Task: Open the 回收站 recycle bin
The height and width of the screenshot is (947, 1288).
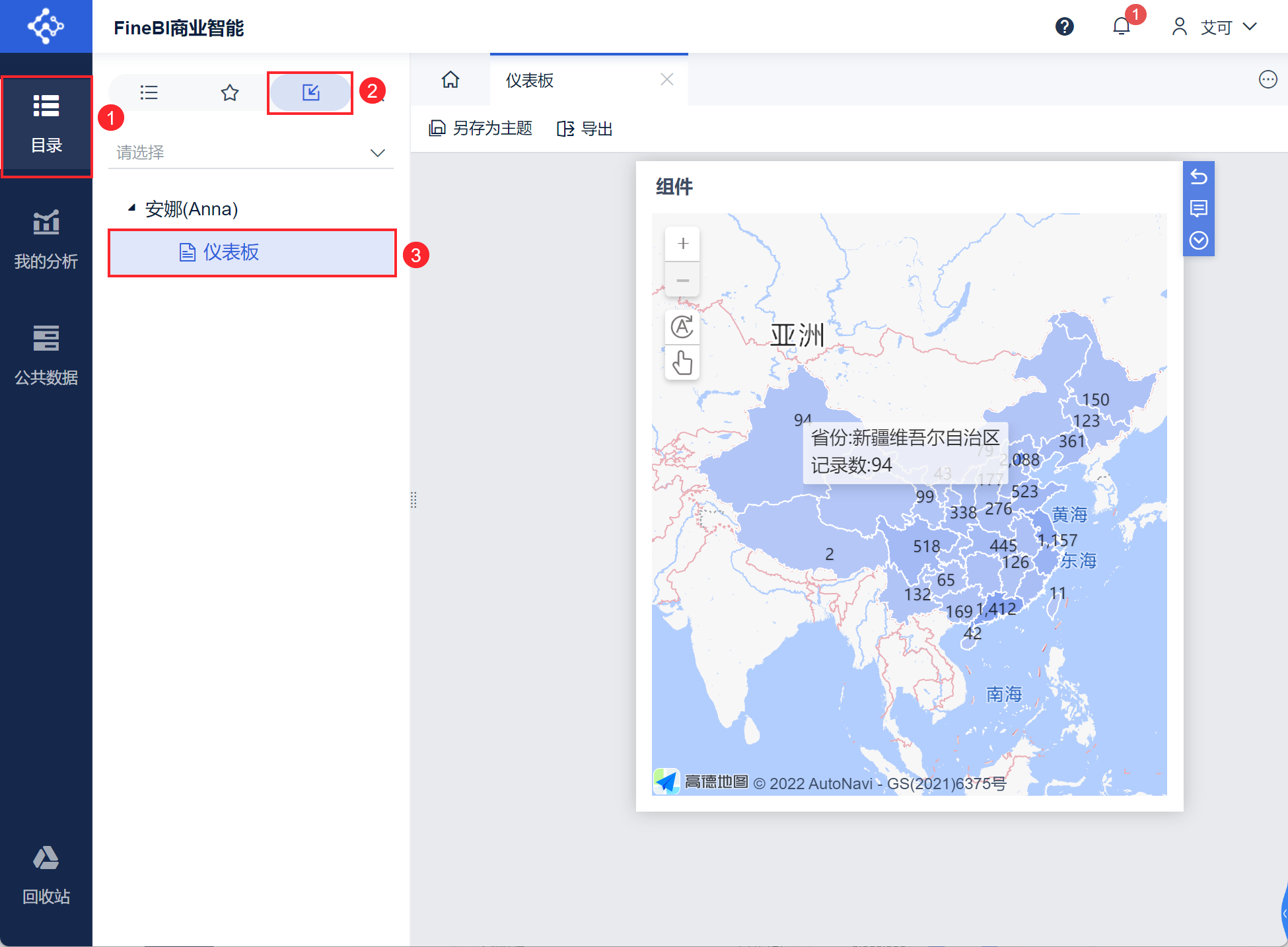Action: pos(46,874)
